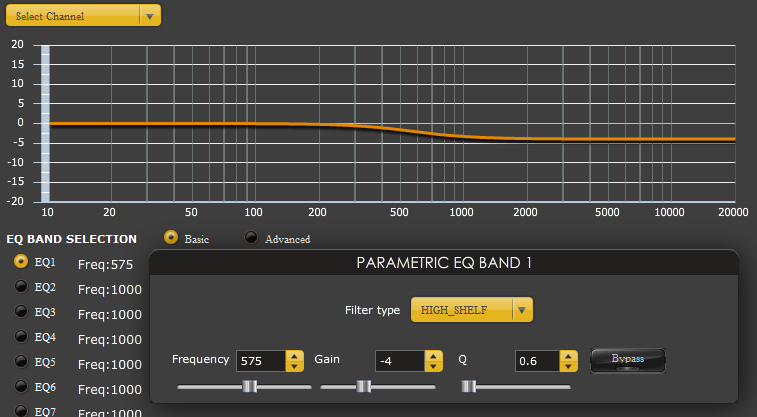
Task: Click the Frequency value field
Action: 261,361
